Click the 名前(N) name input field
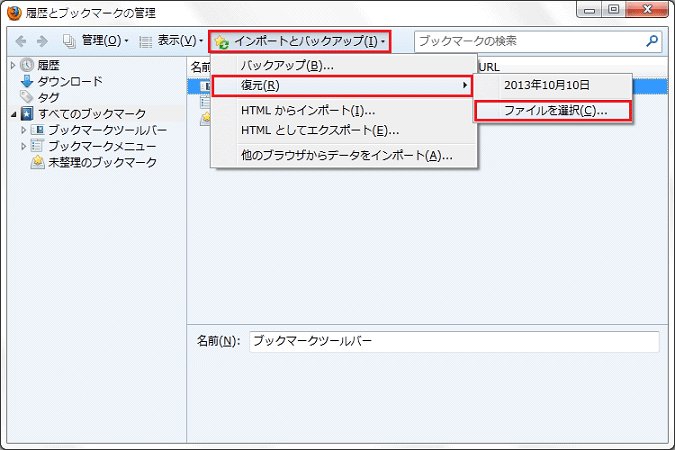This screenshot has width=675, height=450. coord(454,341)
